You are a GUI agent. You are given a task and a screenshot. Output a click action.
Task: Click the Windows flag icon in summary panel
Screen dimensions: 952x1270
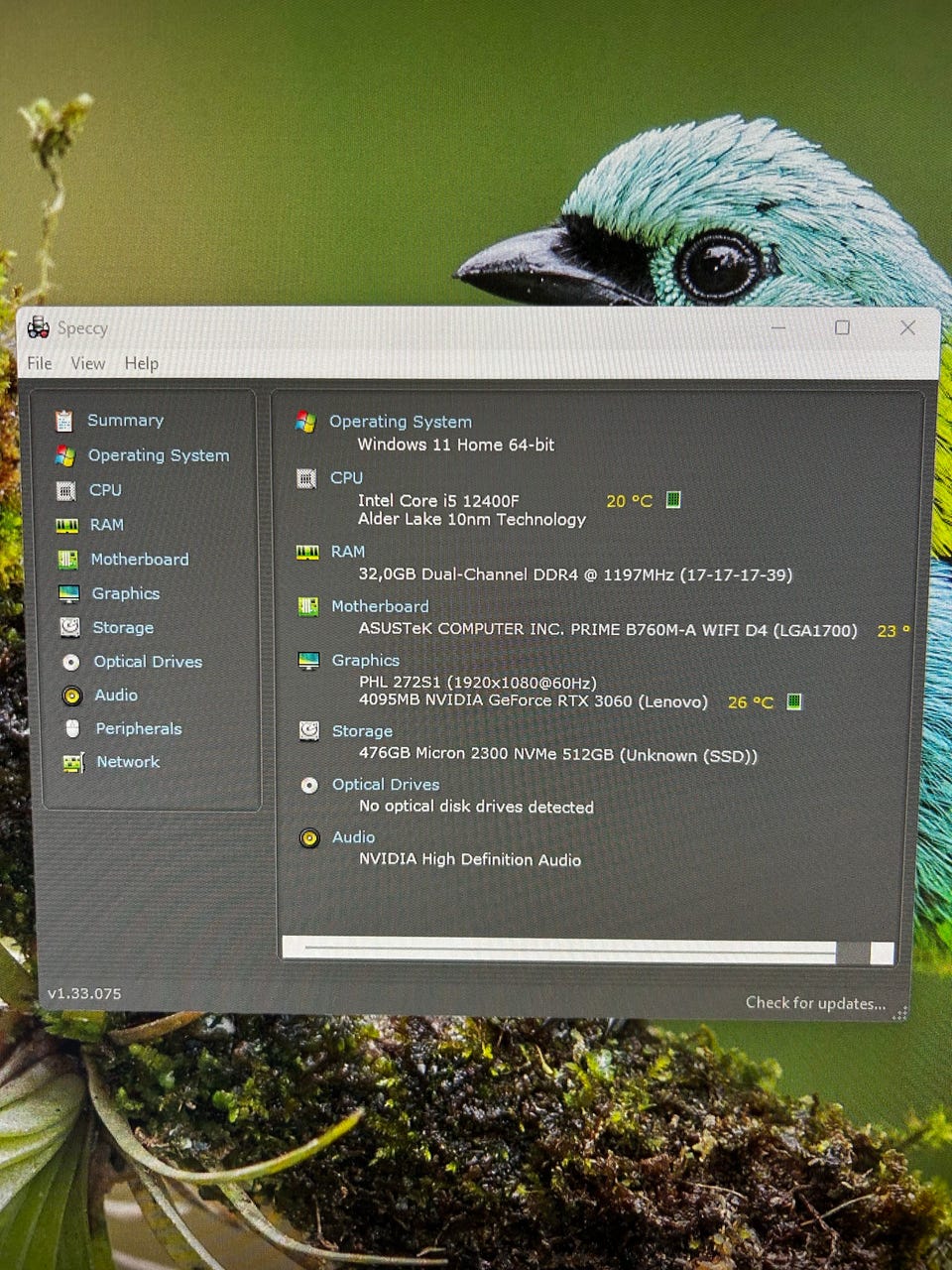coord(305,422)
